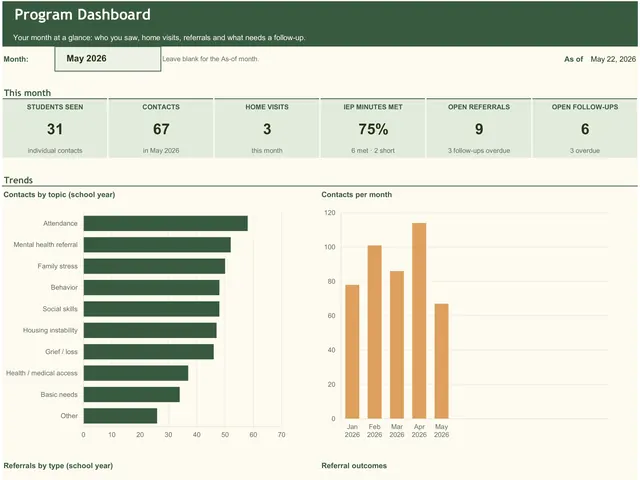
Task: Click the 'Contacts per month' chart title
Action: click(x=356, y=195)
